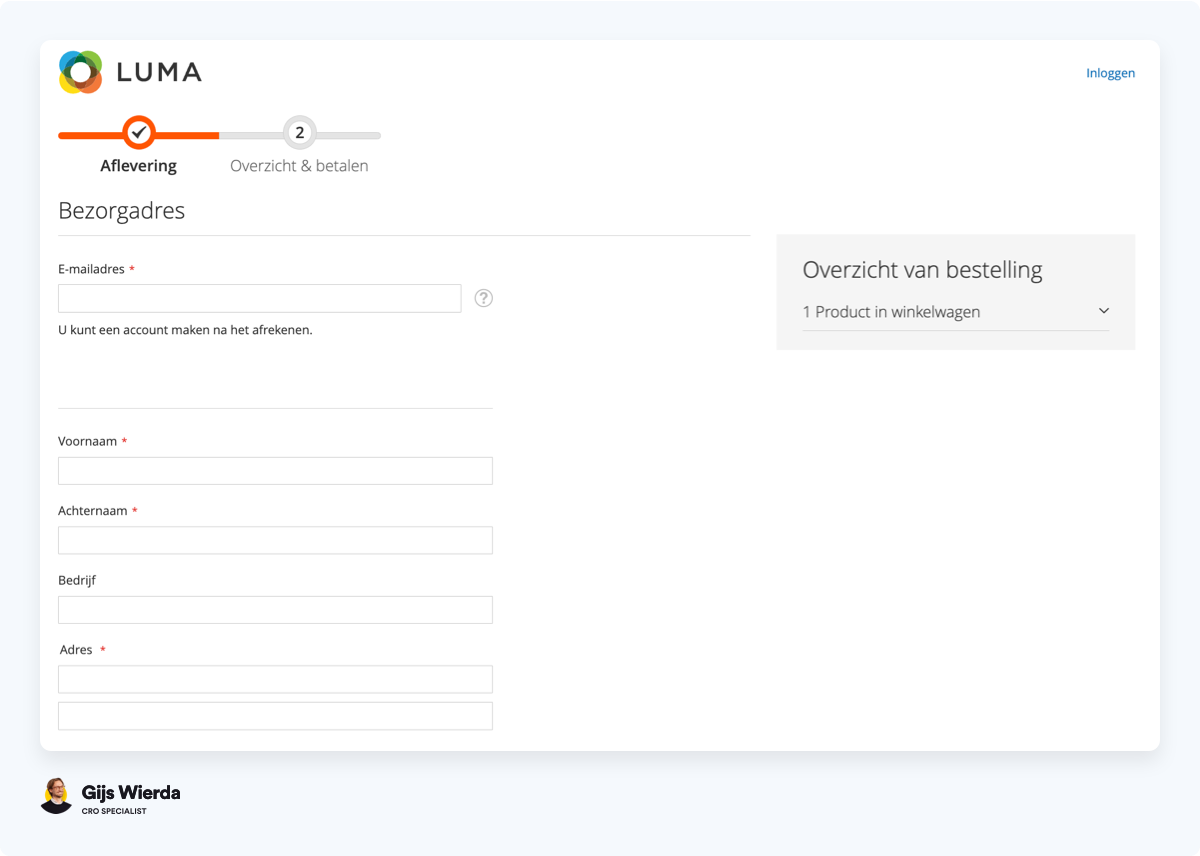Focus the first Adres line input
Viewport: 1200px width, 856px height.
pyautogui.click(x=275, y=679)
